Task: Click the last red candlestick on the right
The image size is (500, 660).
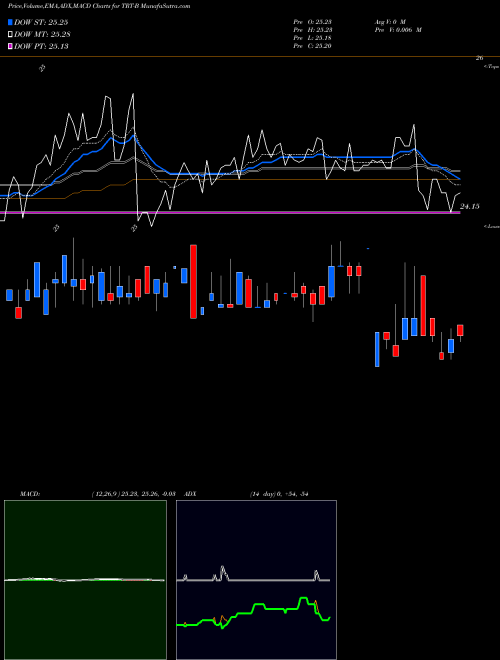Action: coord(460,330)
